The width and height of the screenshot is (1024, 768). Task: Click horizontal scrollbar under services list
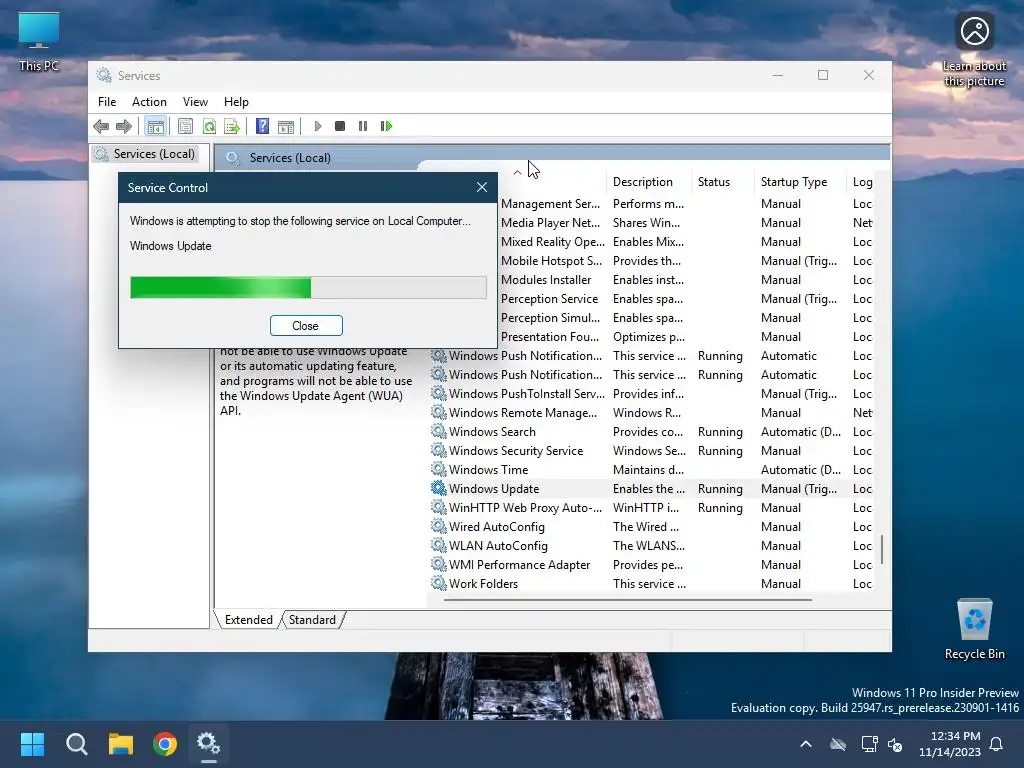[628, 600]
